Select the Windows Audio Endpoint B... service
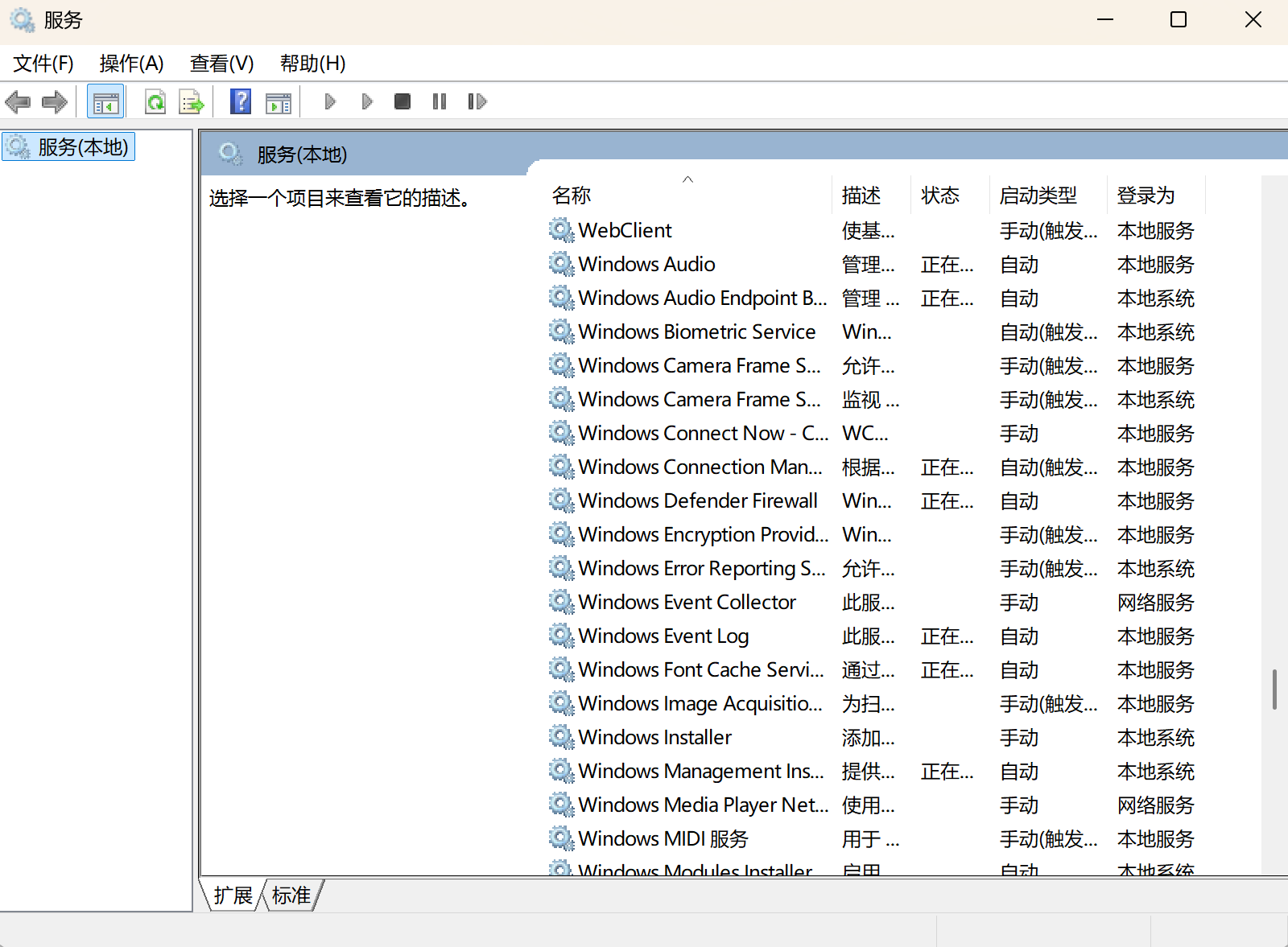 (x=703, y=298)
